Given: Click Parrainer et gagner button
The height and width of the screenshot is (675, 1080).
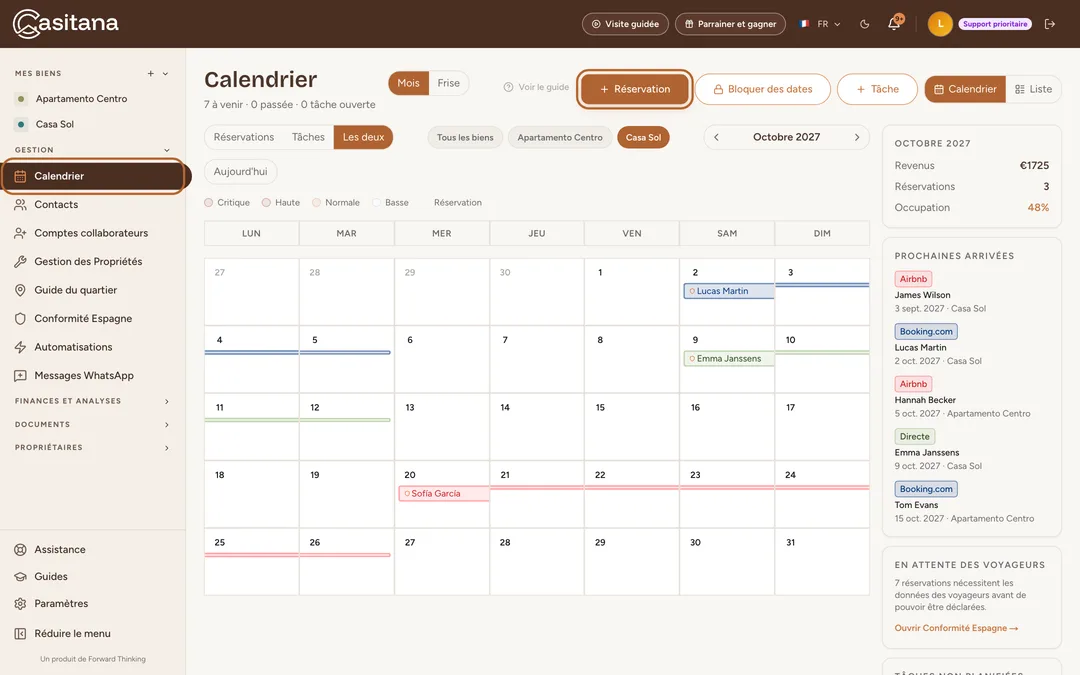Looking at the screenshot, I should 730,24.
